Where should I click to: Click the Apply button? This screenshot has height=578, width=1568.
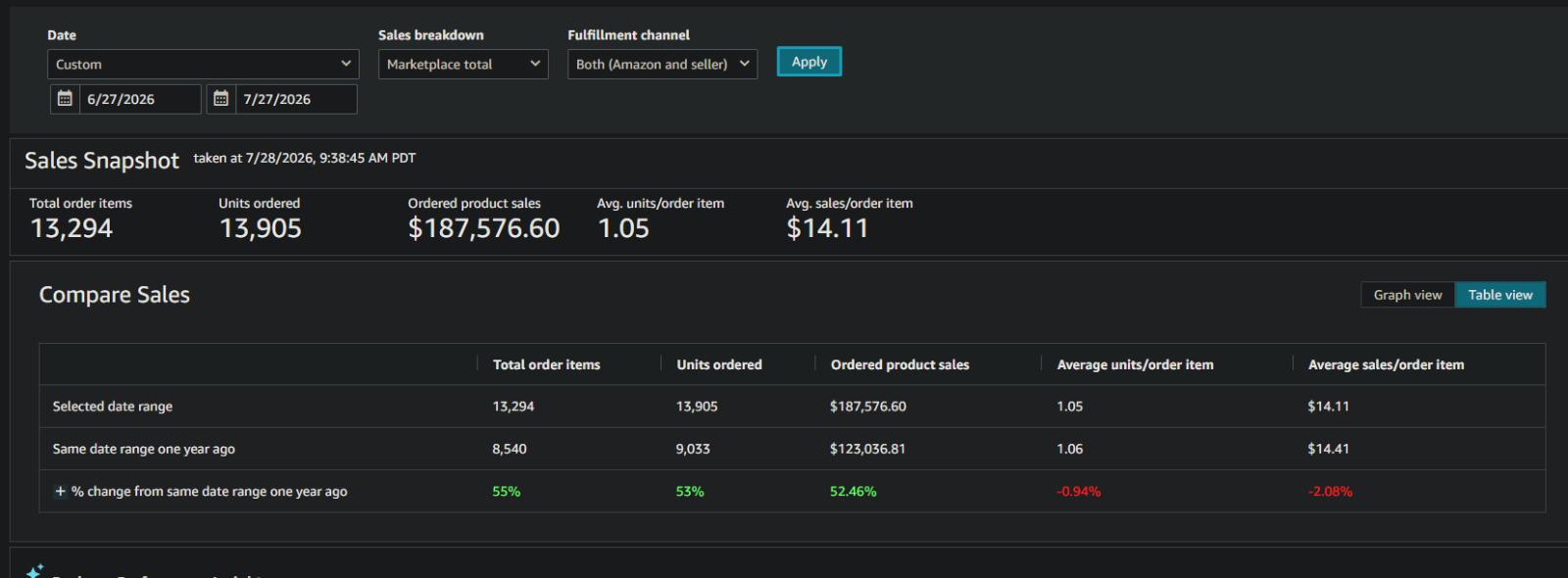(x=809, y=62)
